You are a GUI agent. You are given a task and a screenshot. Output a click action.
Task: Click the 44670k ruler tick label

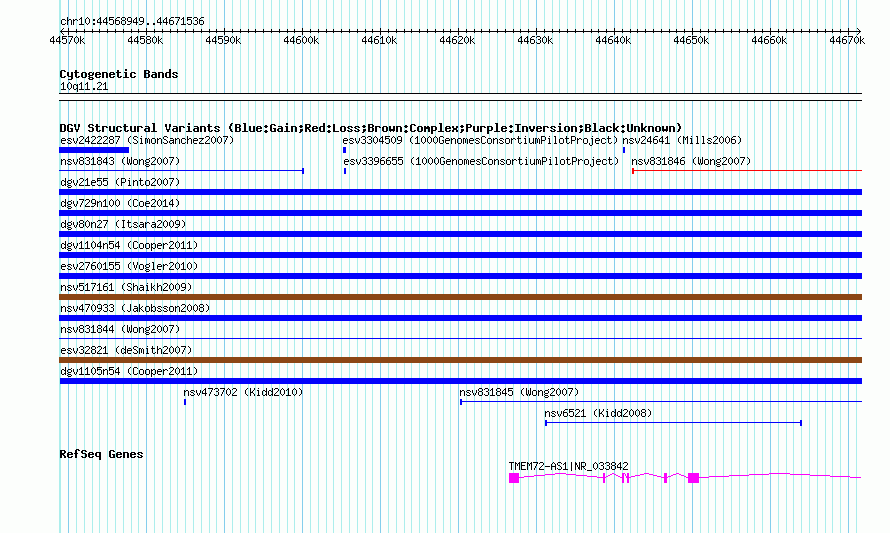point(847,41)
